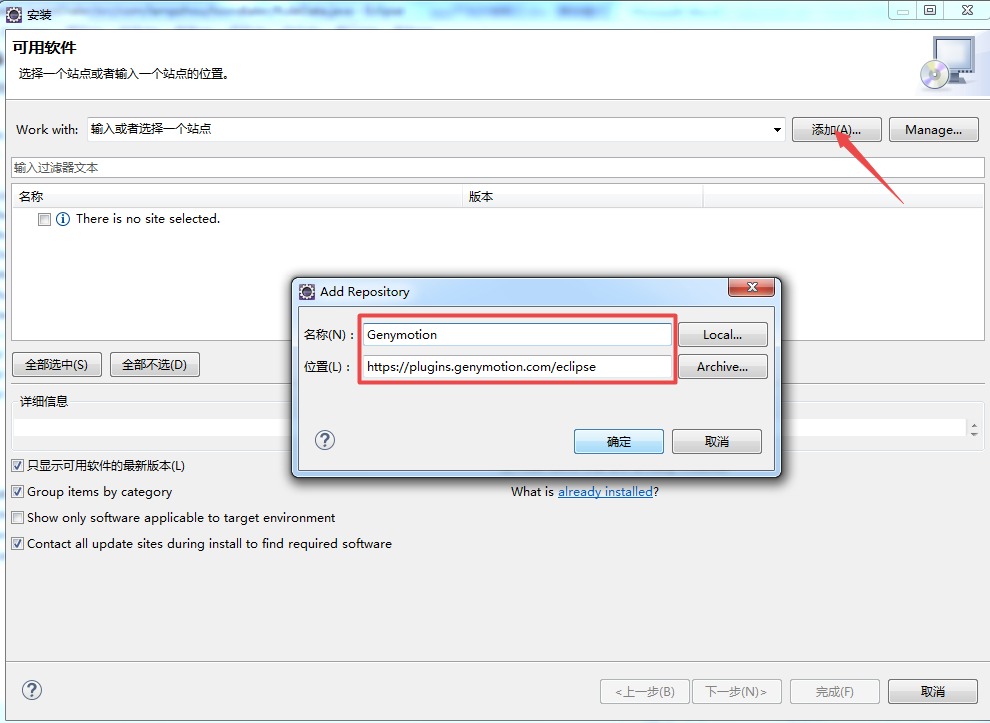Click the Eclipse icon in Add Repository title
The height and width of the screenshot is (723, 990).
pyautogui.click(x=307, y=292)
